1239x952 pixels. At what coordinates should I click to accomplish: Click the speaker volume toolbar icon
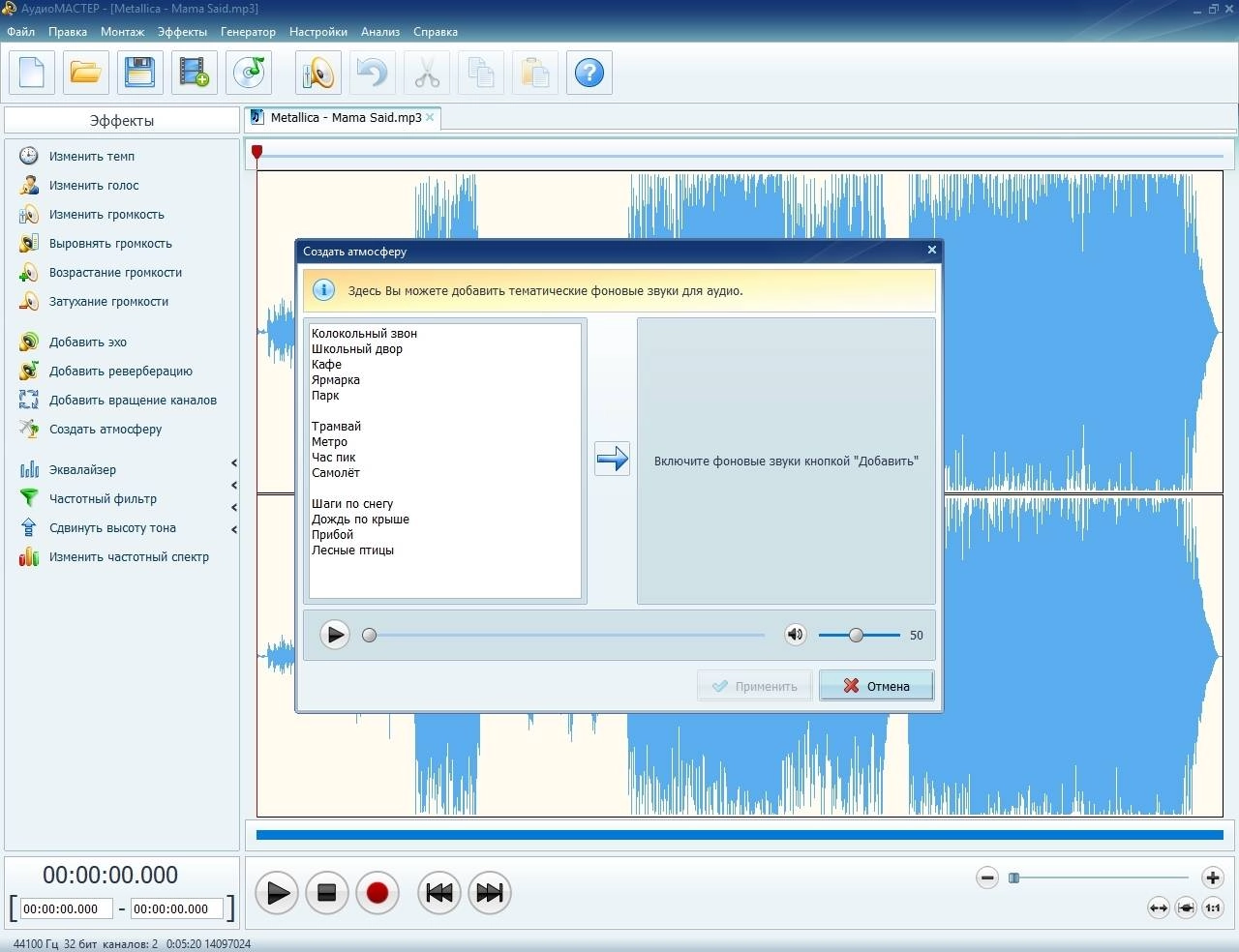point(318,73)
